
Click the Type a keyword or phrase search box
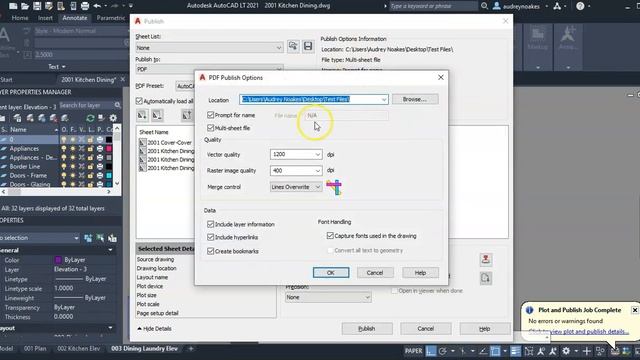(433, 6)
